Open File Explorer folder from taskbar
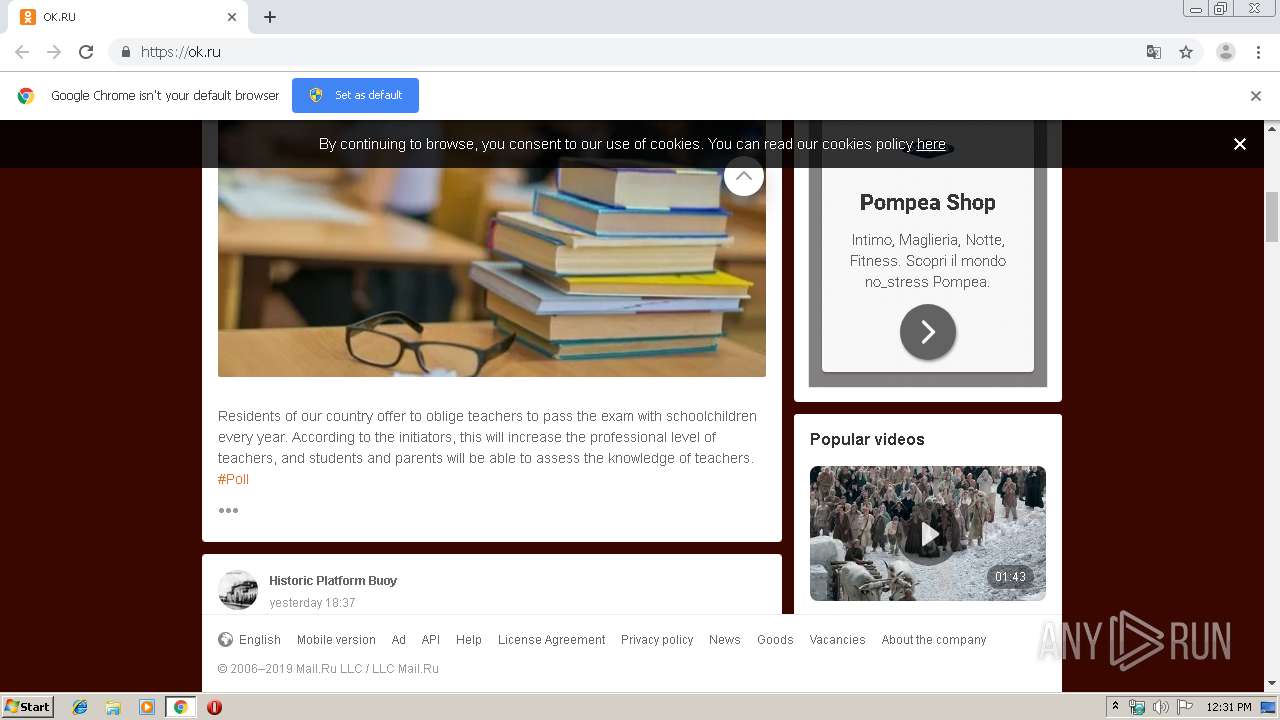Viewport: 1280px width, 720px height. [113, 707]
